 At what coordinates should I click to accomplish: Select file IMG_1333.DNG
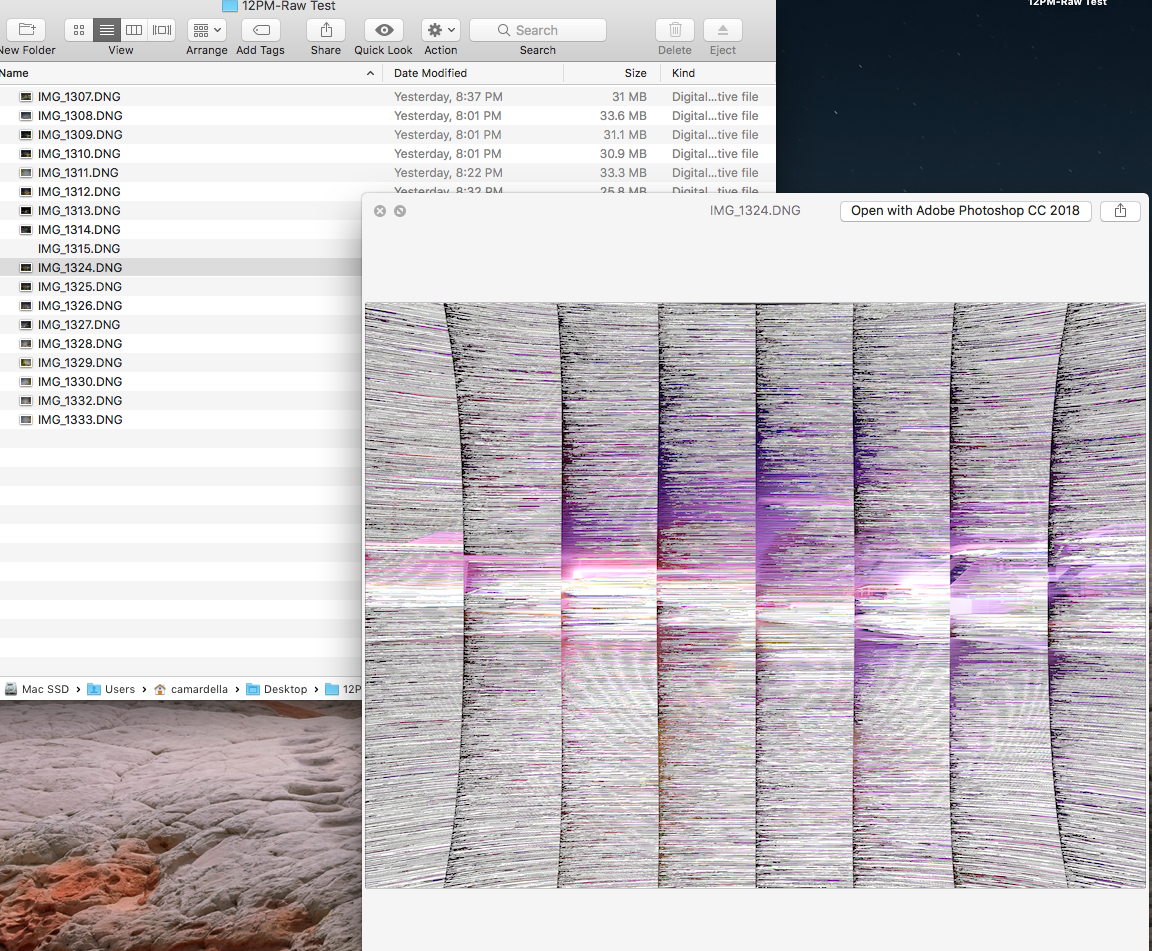[80, 420]
